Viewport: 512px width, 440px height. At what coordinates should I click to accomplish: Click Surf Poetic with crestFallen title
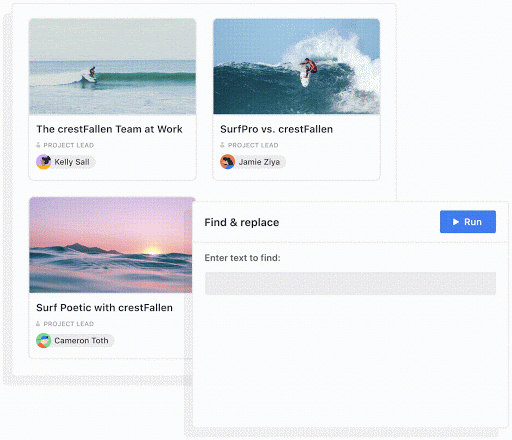coord(104,308)
